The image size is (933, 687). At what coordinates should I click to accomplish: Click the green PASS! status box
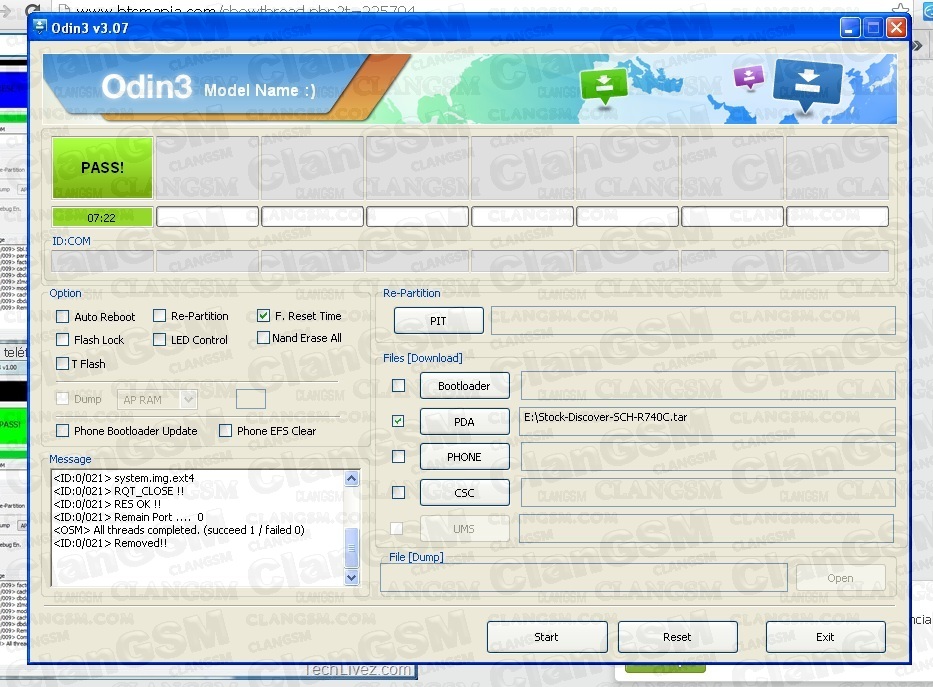[102, 168]
